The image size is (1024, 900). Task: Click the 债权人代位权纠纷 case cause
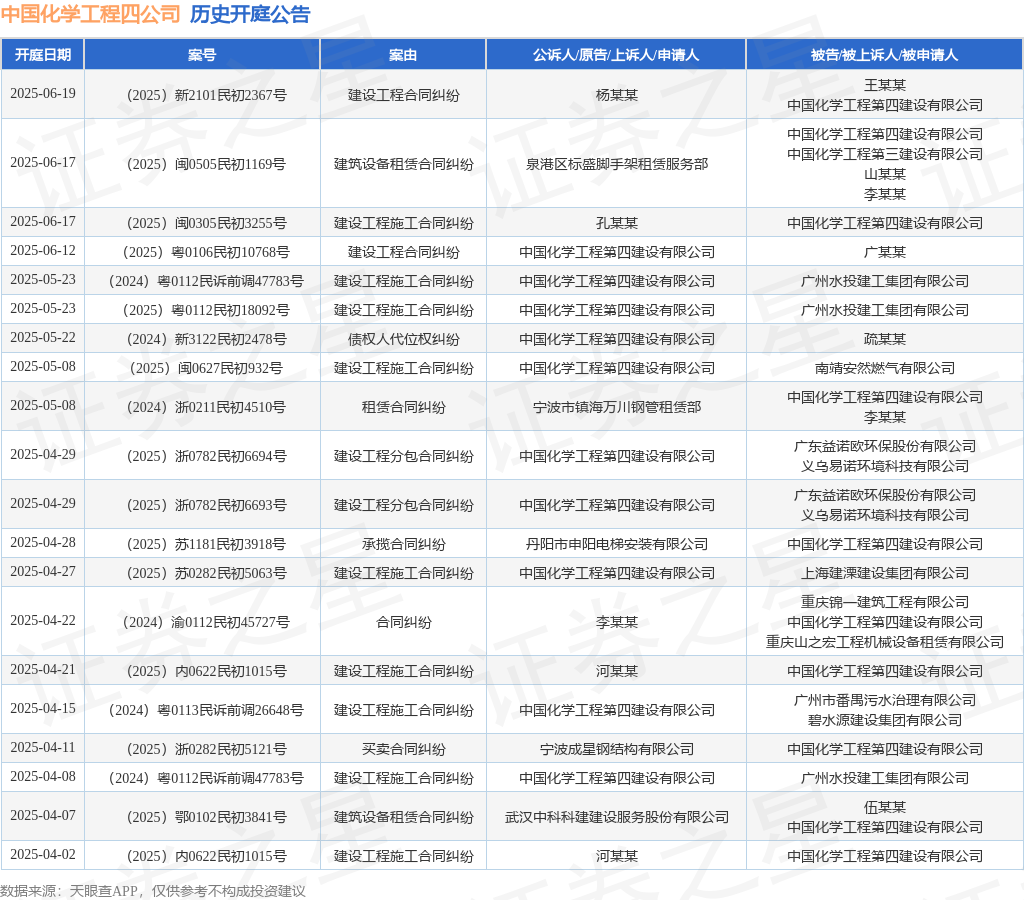(403, 339)
